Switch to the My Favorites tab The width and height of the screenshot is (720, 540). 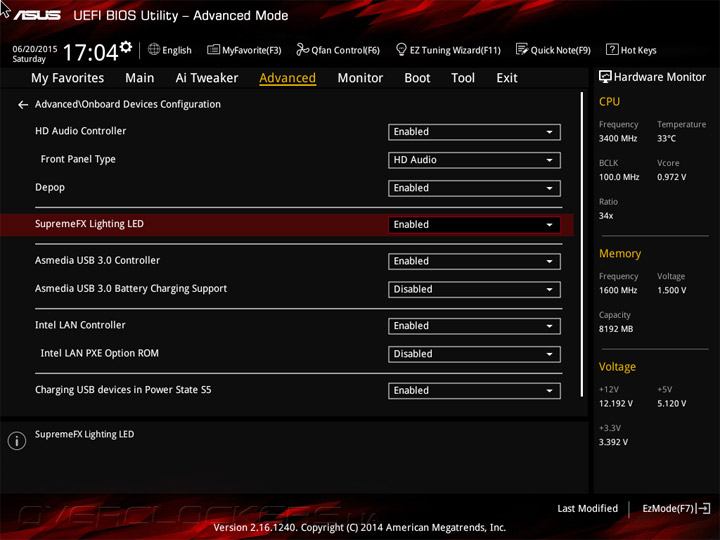click(x=68, y=78)
